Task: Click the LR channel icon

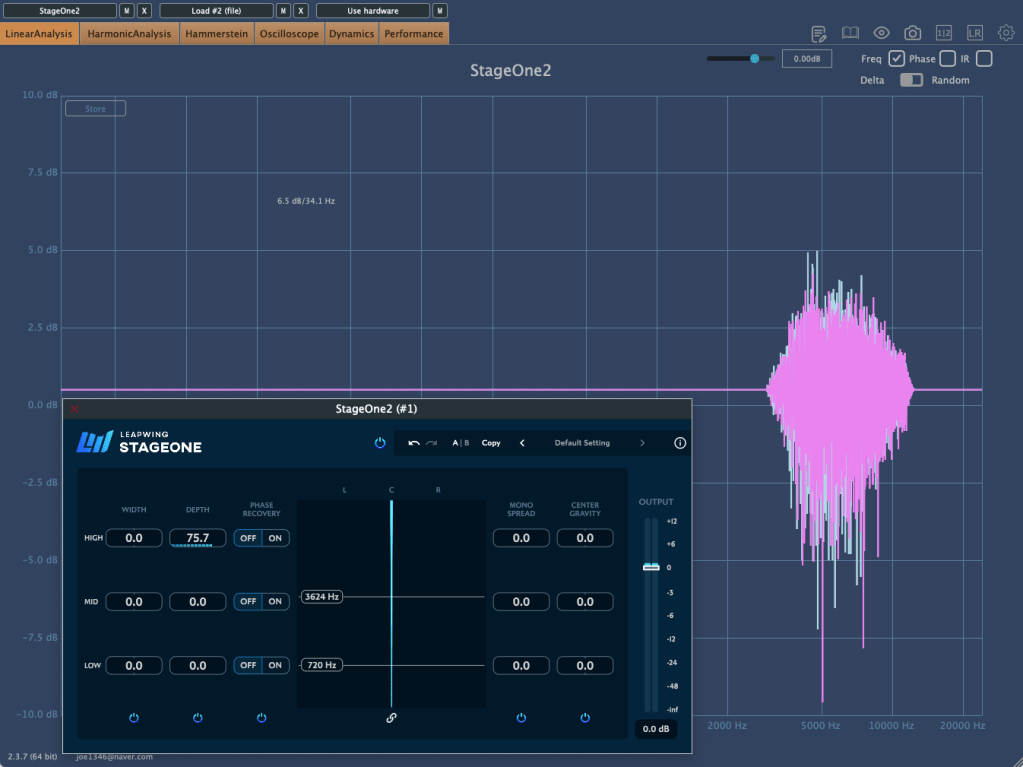Action: coord(975,33)
